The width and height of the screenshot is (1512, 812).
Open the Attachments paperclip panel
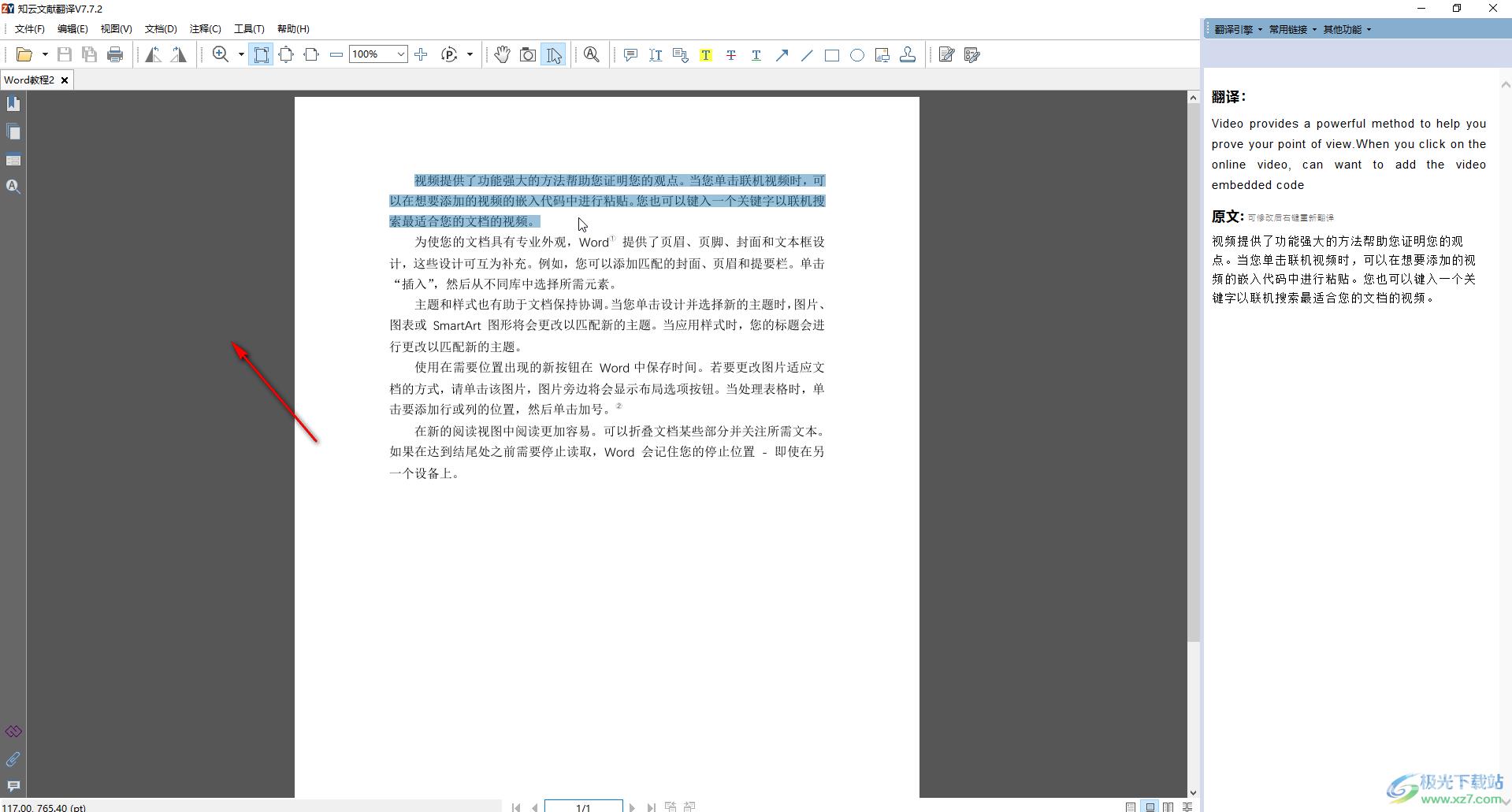pyautogui.click(x=13, y=759)
